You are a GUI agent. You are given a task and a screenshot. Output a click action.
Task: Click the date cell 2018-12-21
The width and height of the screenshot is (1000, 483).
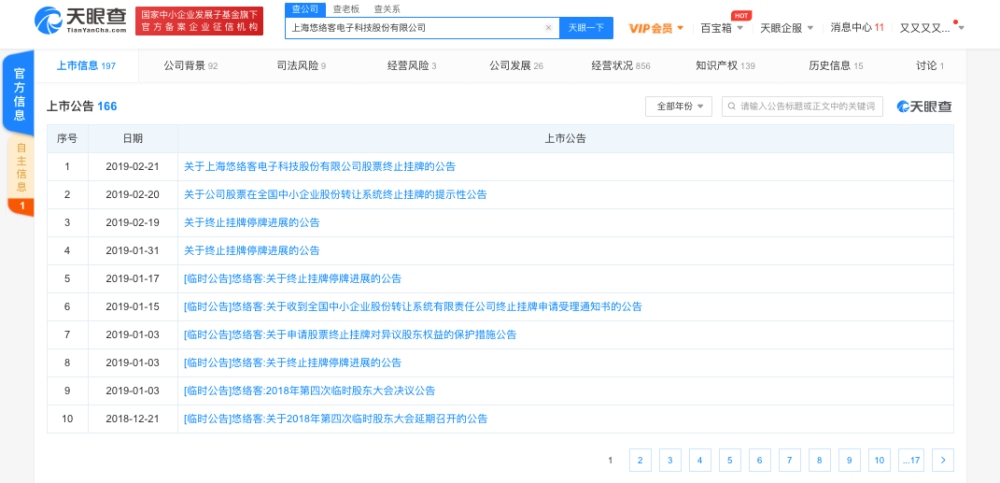(x=132, y=419)
